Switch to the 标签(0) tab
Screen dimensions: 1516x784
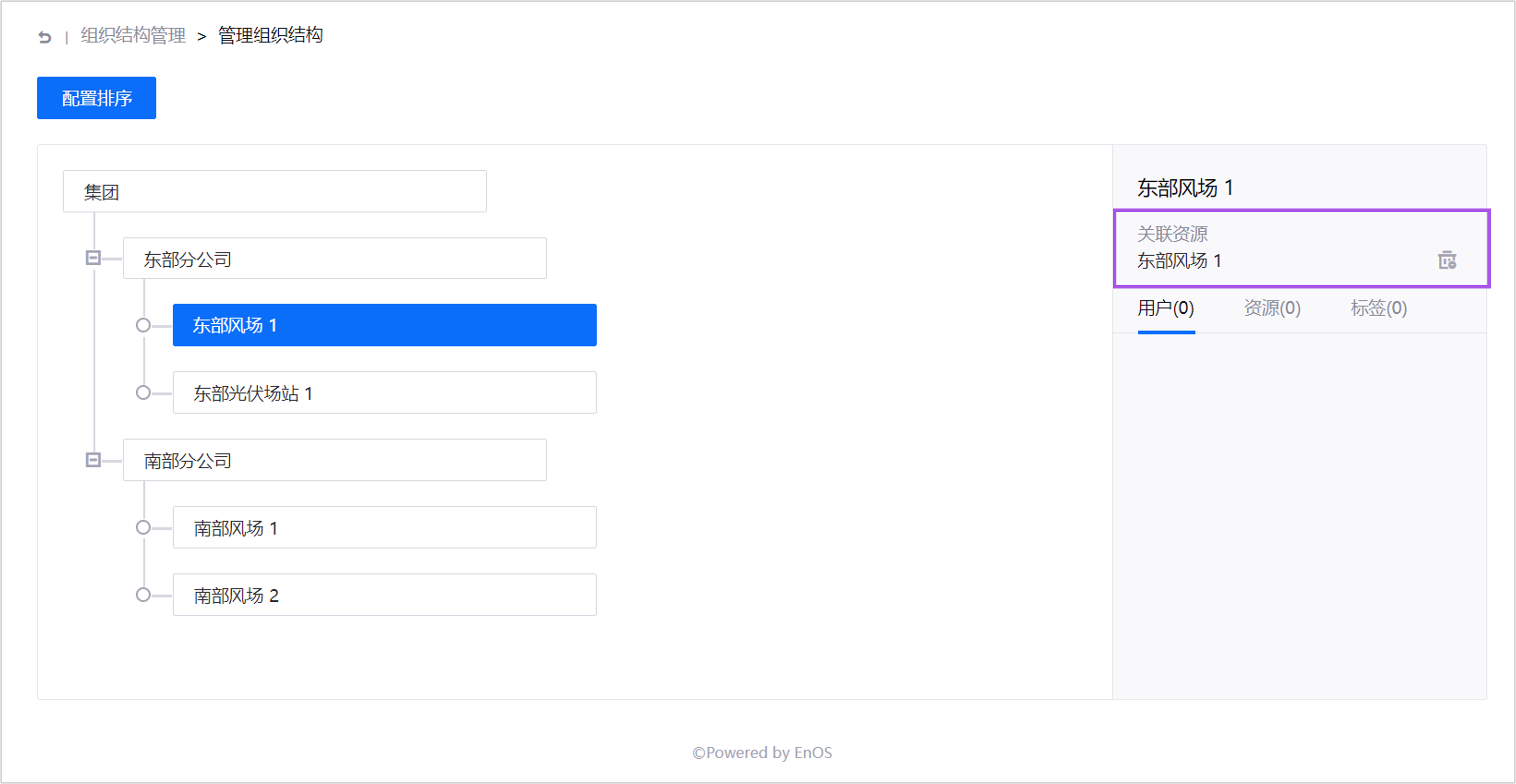pyautogui.click(x=1378, y=308)
